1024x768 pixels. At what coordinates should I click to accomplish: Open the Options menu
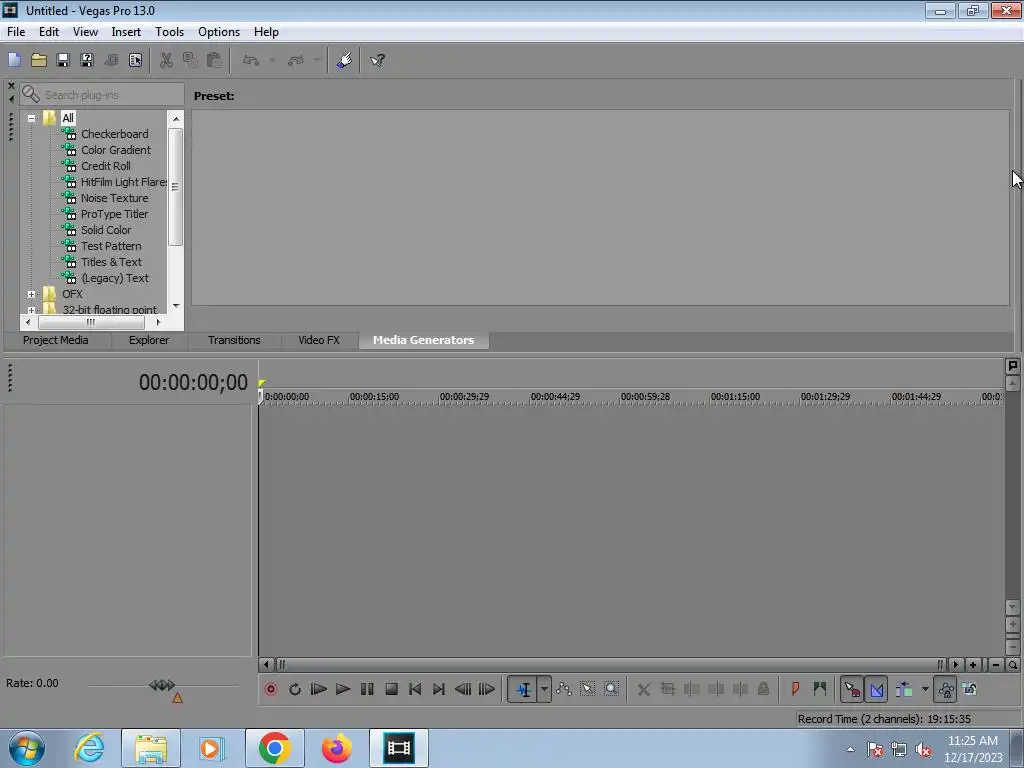(219, 32)
